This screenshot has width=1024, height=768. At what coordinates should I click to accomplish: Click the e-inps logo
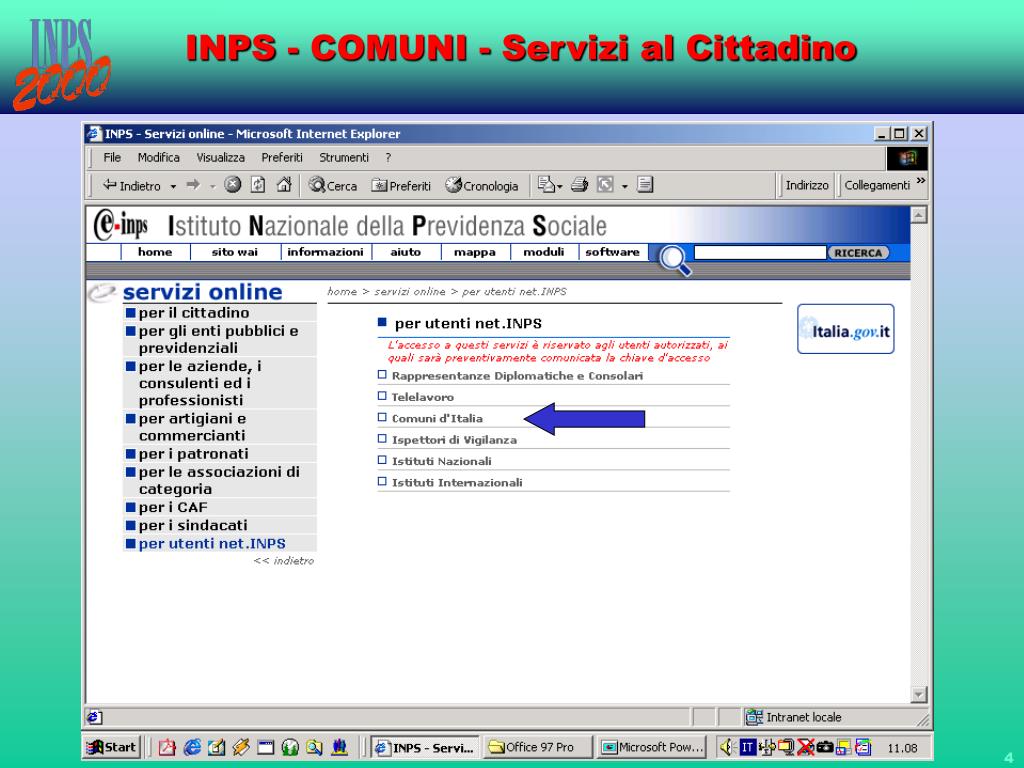coord(121,225)
